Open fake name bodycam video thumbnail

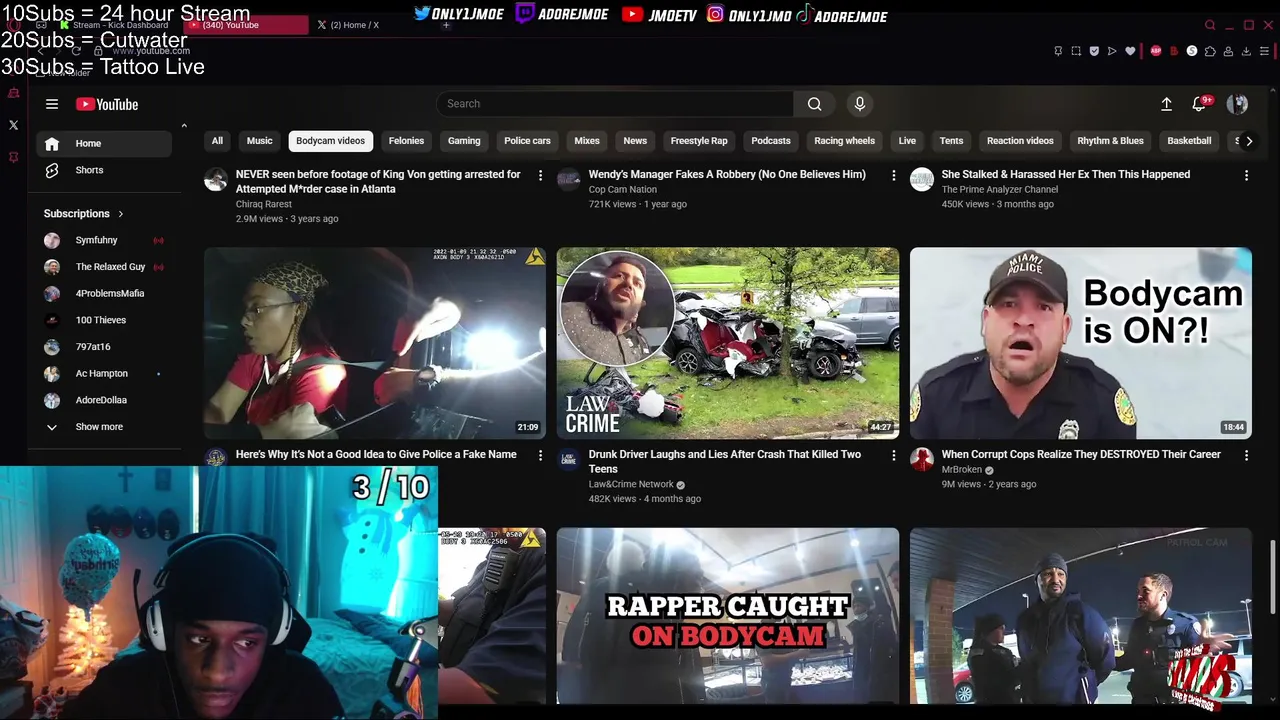click(x=375, y=343)
